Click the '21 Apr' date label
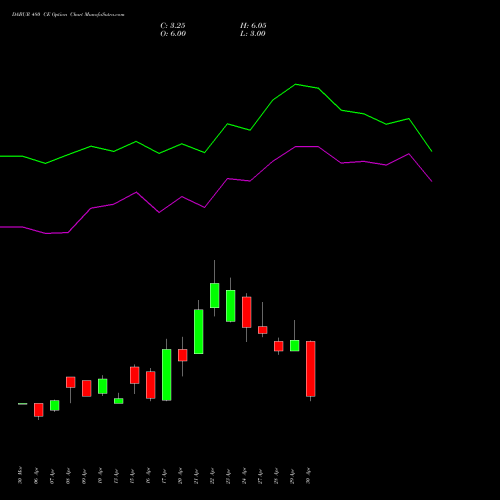 (x=196, y=476)
